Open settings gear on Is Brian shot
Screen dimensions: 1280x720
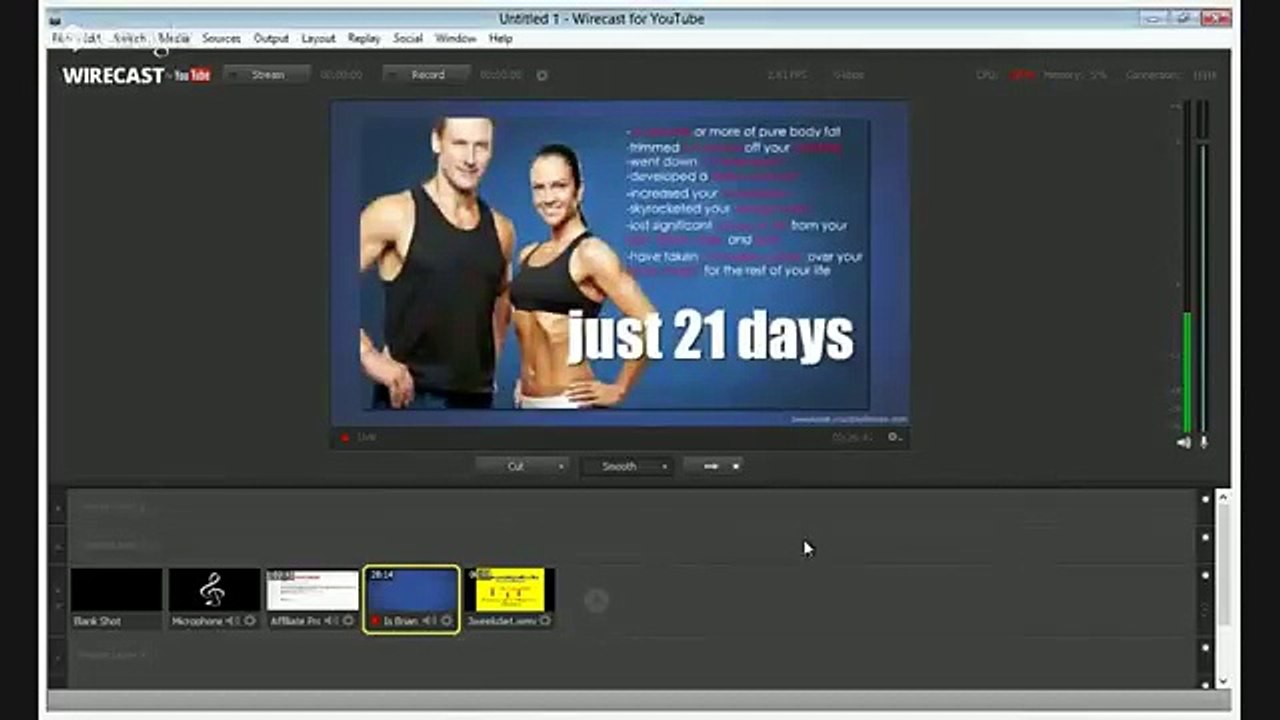[446, 621]
